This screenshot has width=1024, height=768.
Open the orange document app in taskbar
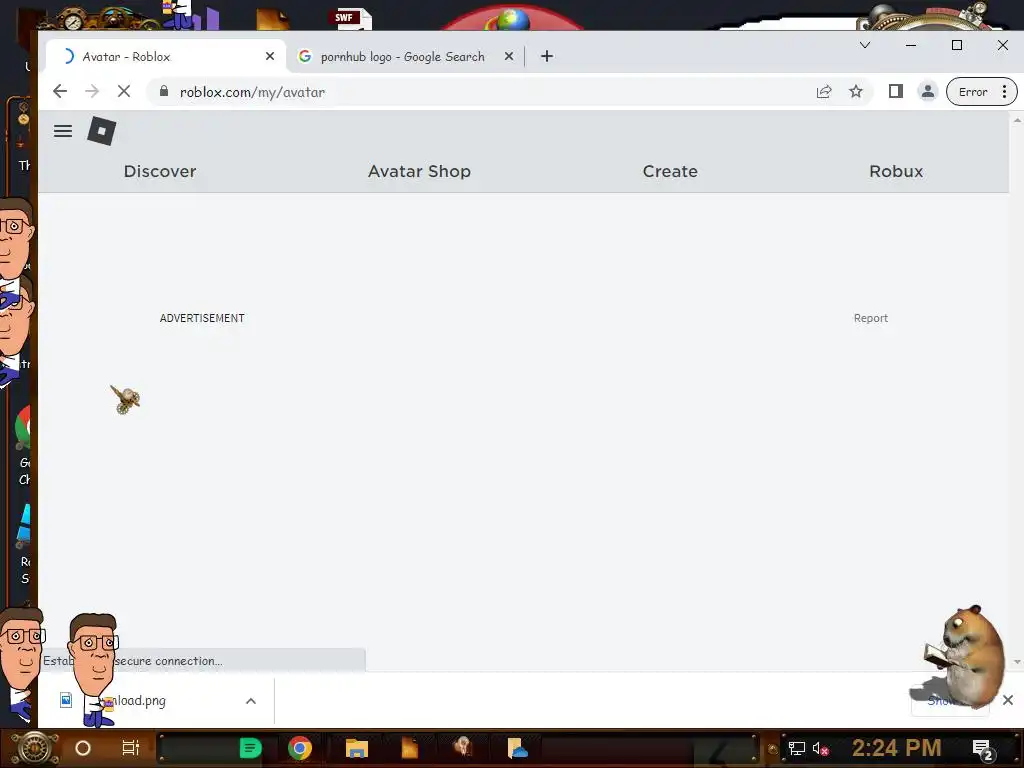[409, 748]
